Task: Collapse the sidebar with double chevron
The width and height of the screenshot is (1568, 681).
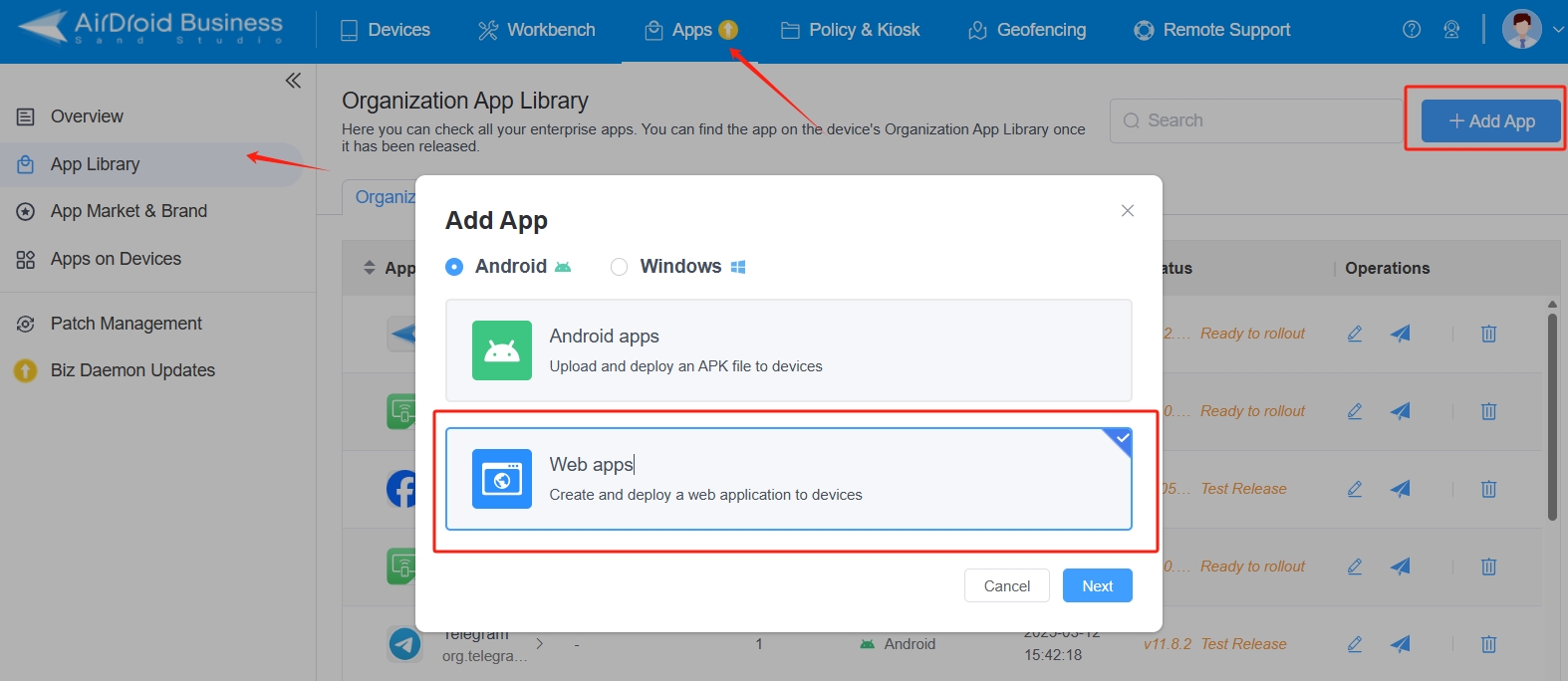Action: click(x=293, y=81)
